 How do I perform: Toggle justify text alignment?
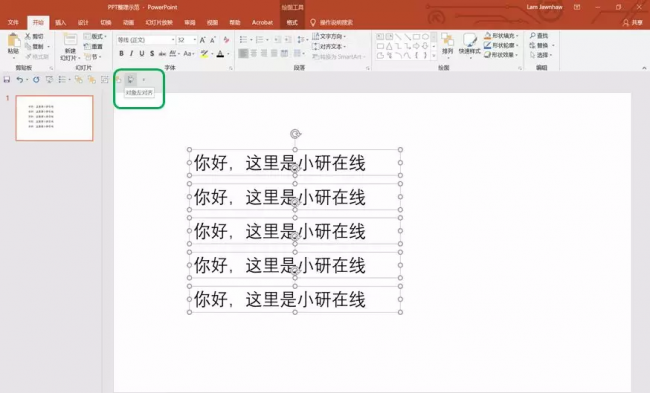pyautogui.click(x=274, y=53)
